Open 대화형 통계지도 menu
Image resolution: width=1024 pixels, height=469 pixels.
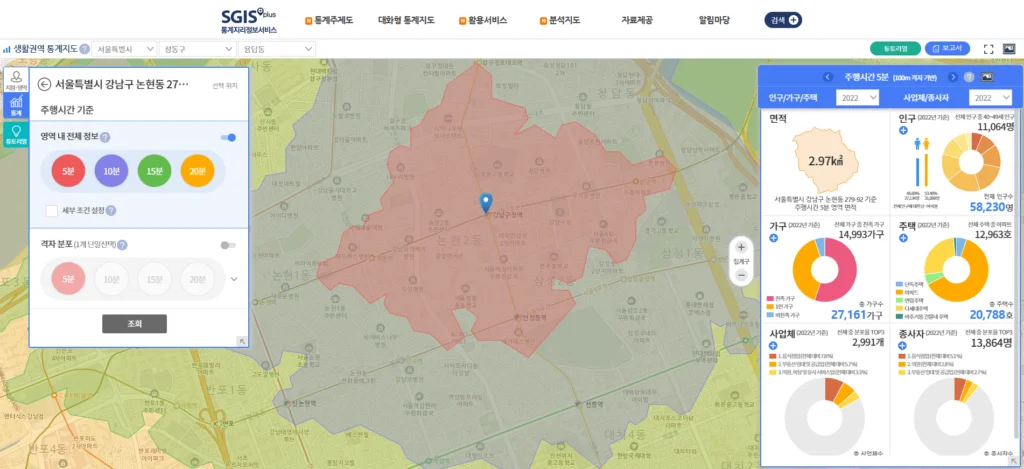(406, 20)
